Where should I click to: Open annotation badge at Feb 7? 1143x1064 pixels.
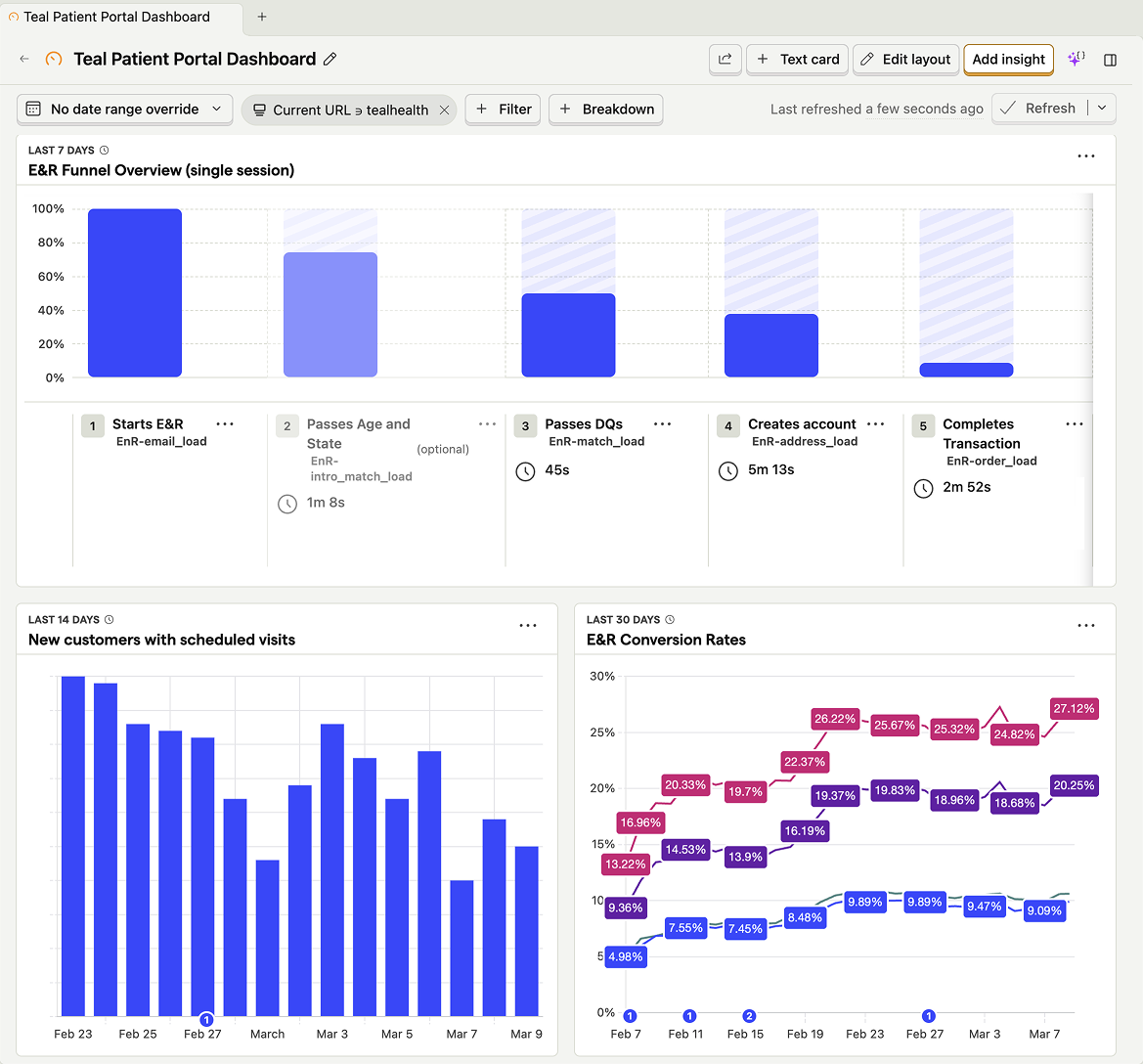[631, 1016]
